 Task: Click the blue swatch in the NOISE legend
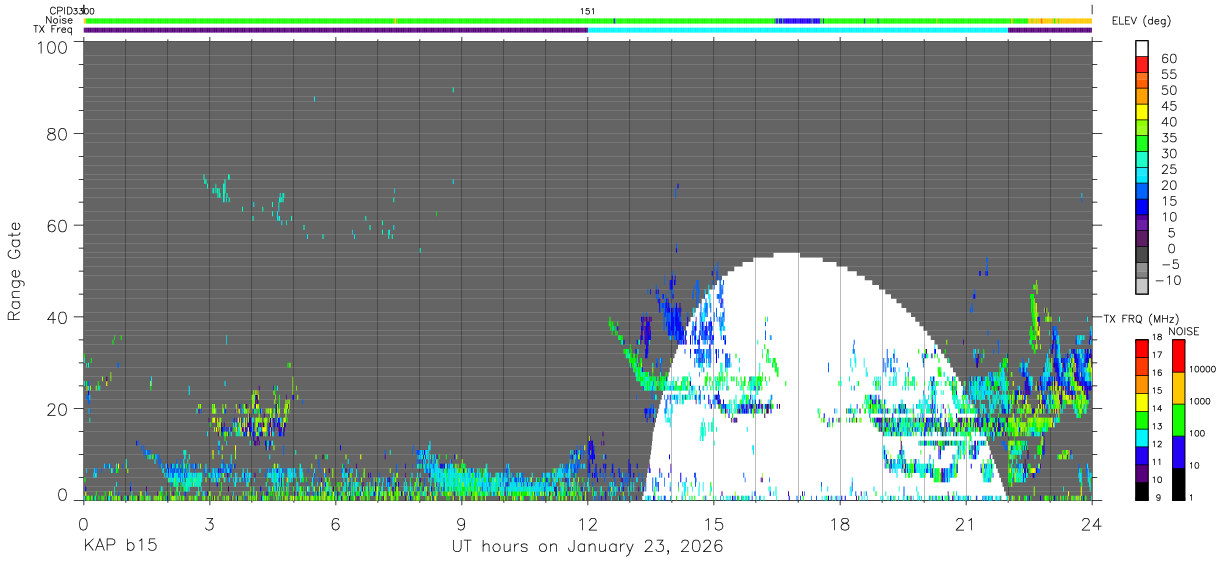[1178, 451]
